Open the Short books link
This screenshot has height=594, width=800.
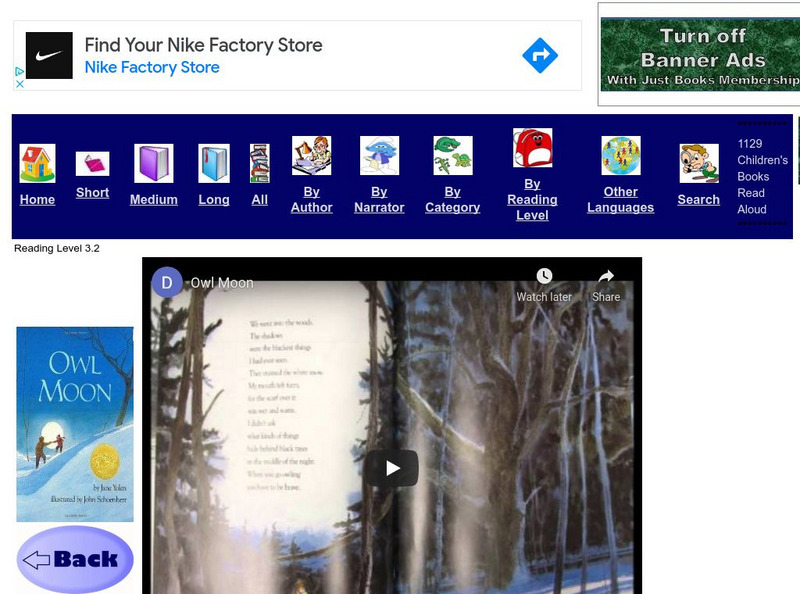point(92,192)
